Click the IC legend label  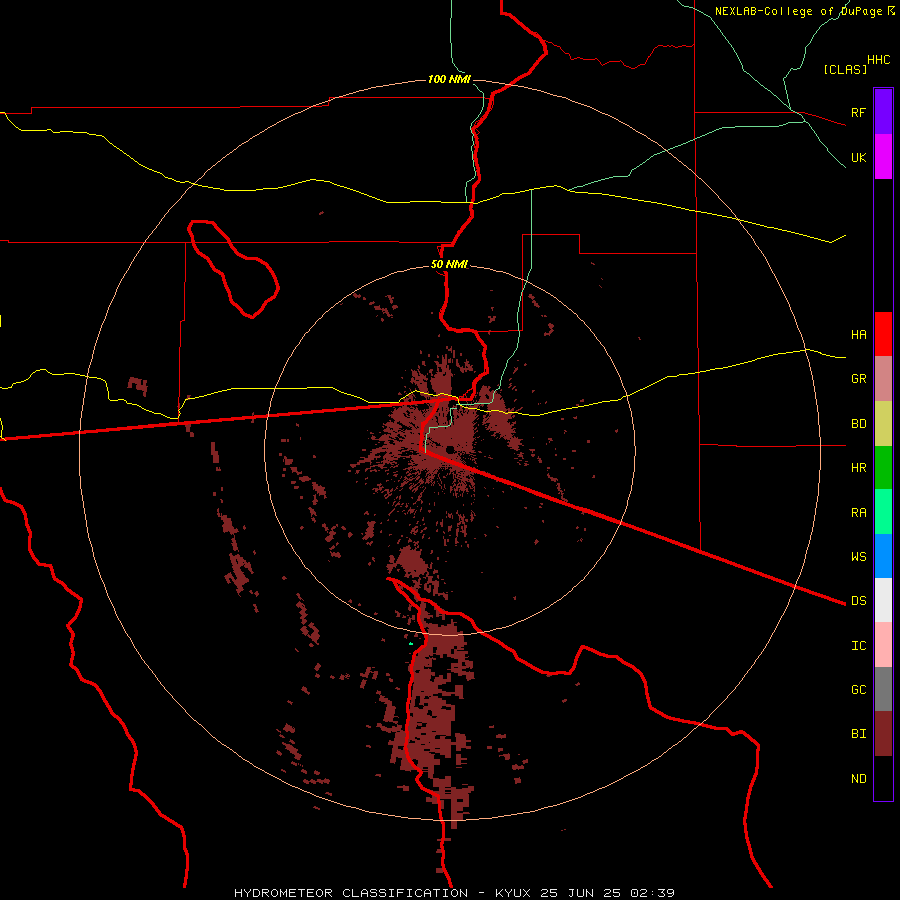click(x=858, y=646)
